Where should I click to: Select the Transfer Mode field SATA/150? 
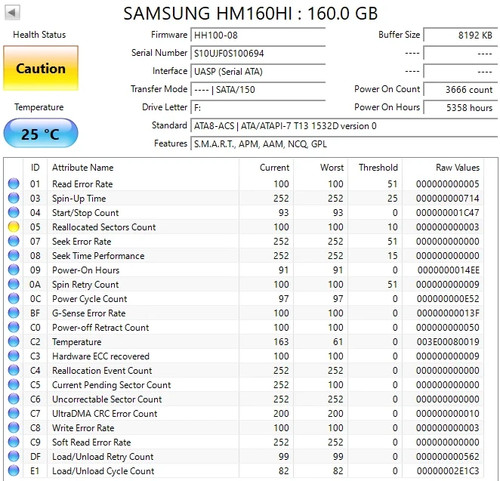(x=258, y=89)
